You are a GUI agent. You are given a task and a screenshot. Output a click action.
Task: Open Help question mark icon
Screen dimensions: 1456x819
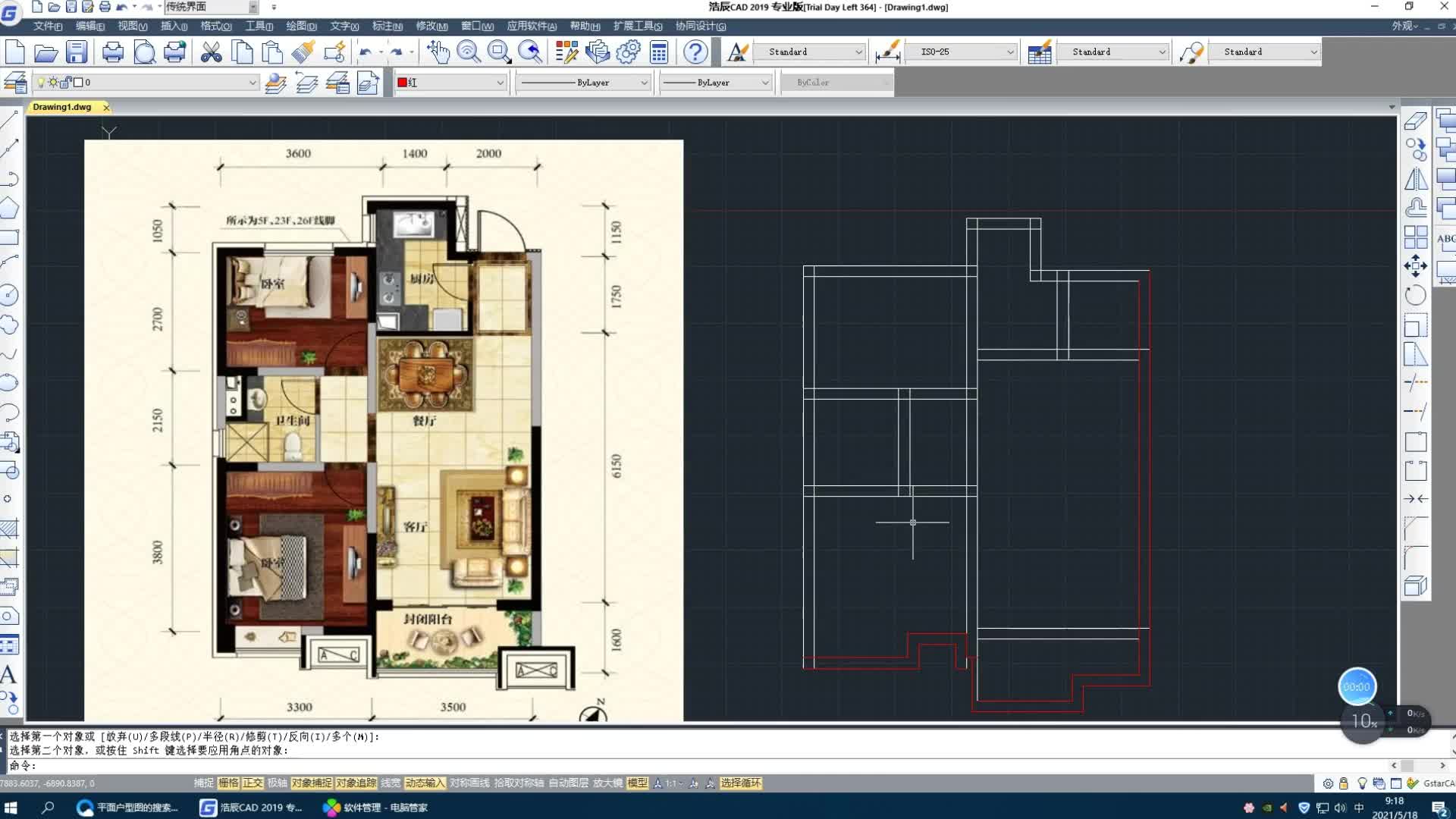tap(695, 52)
